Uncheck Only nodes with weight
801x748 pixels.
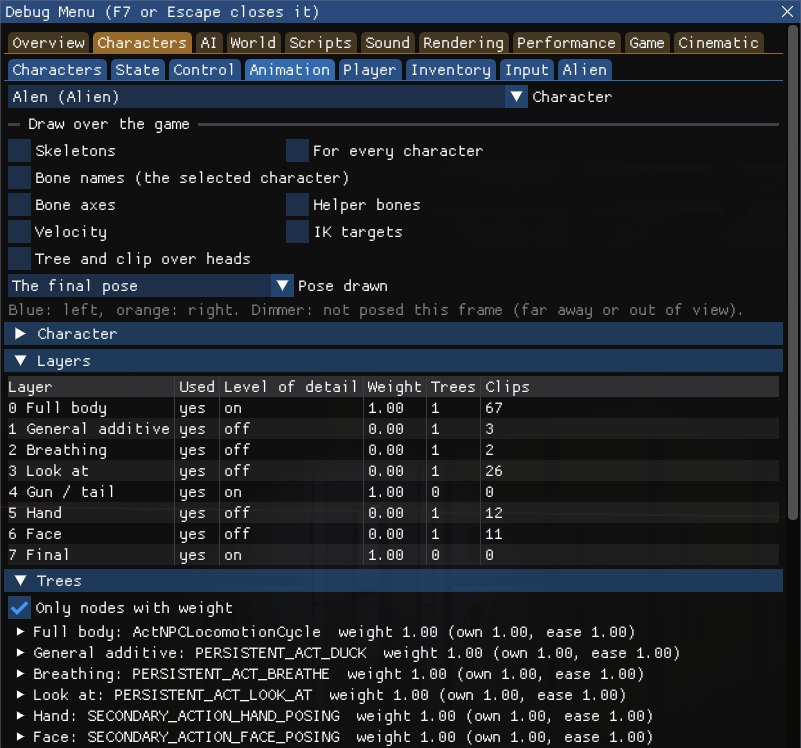coord(19,608)
